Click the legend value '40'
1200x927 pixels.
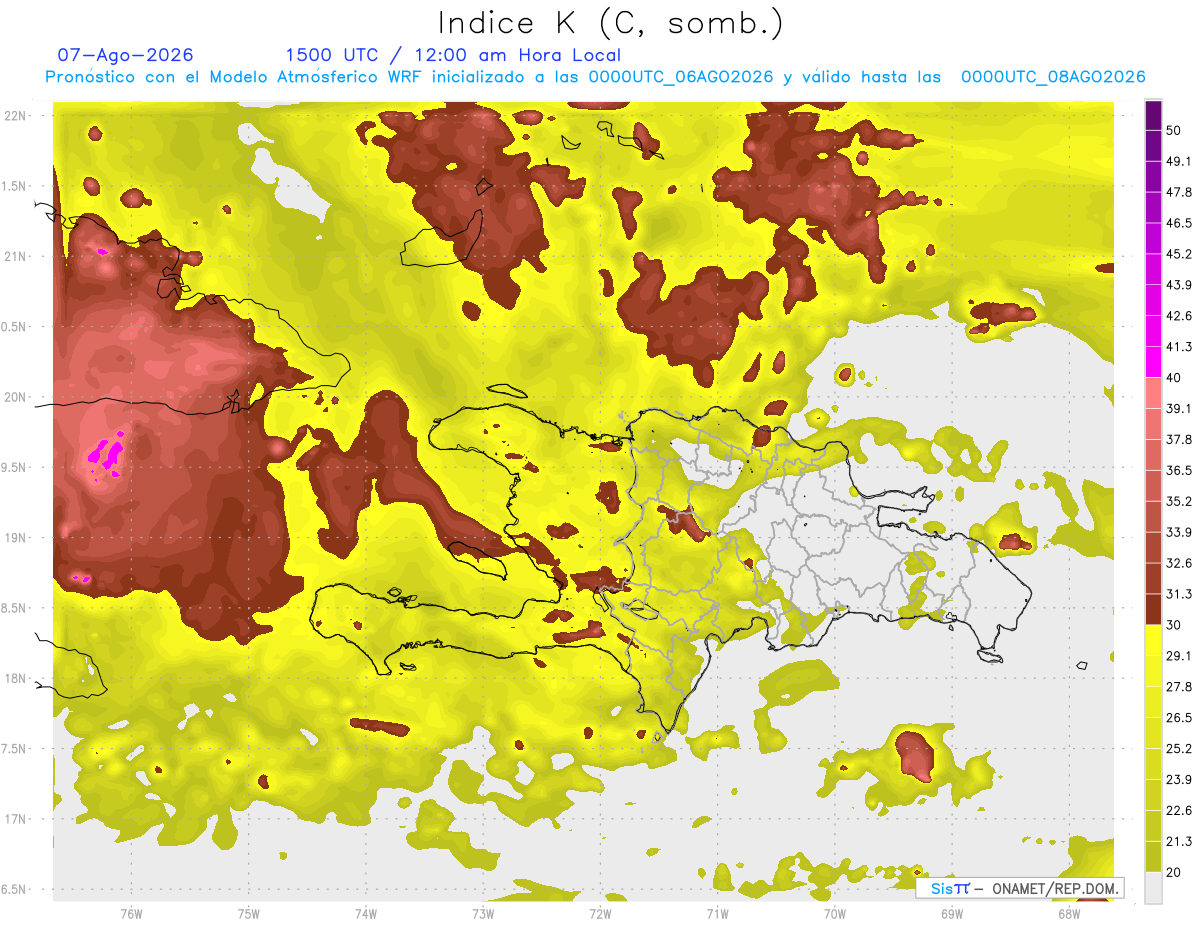(x=1175, y=378)
